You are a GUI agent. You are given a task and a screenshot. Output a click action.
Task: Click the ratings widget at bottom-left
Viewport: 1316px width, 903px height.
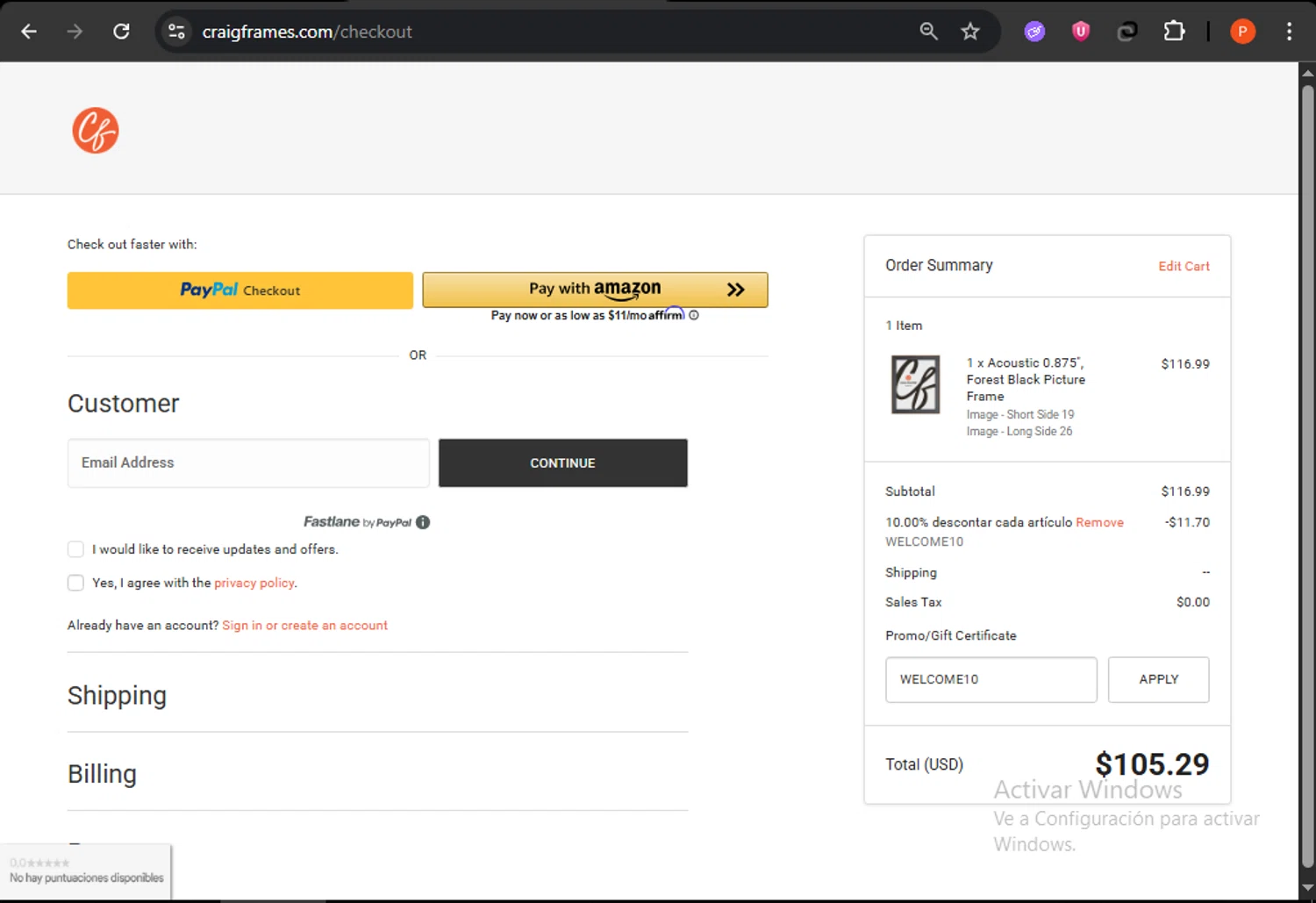coord(86,871)
